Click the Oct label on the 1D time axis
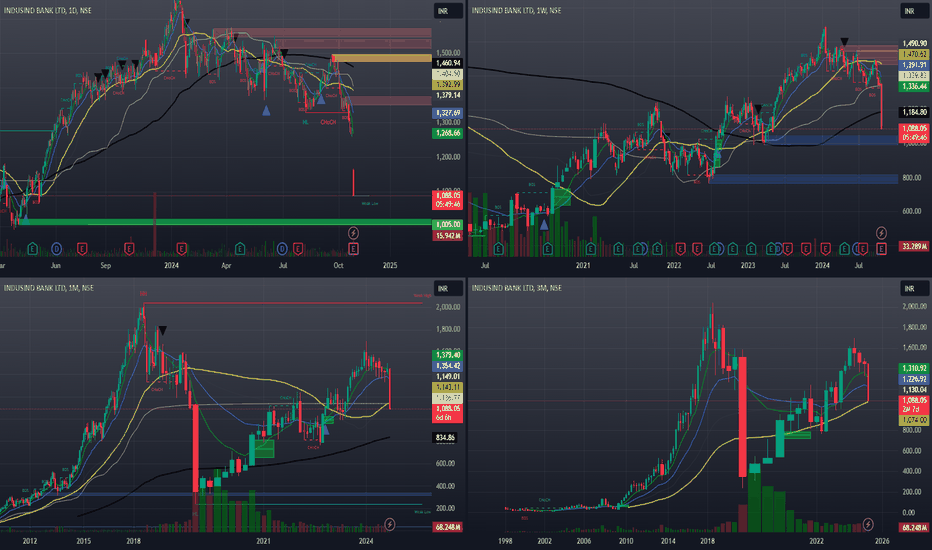Image resolution: width=932 pixels, height=550 pixels. pos(338,265)
